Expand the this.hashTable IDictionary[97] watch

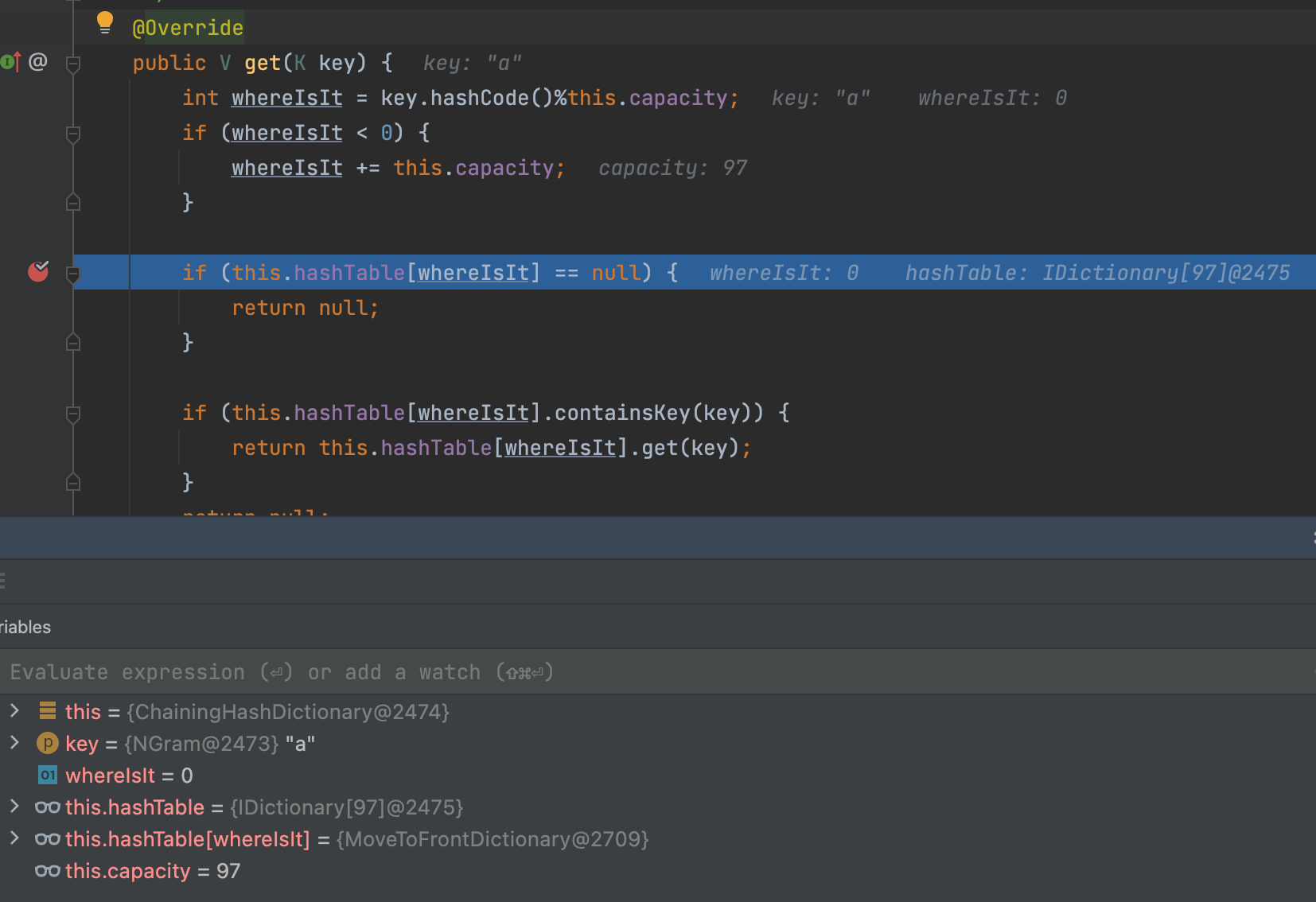(x=14, y=807)
